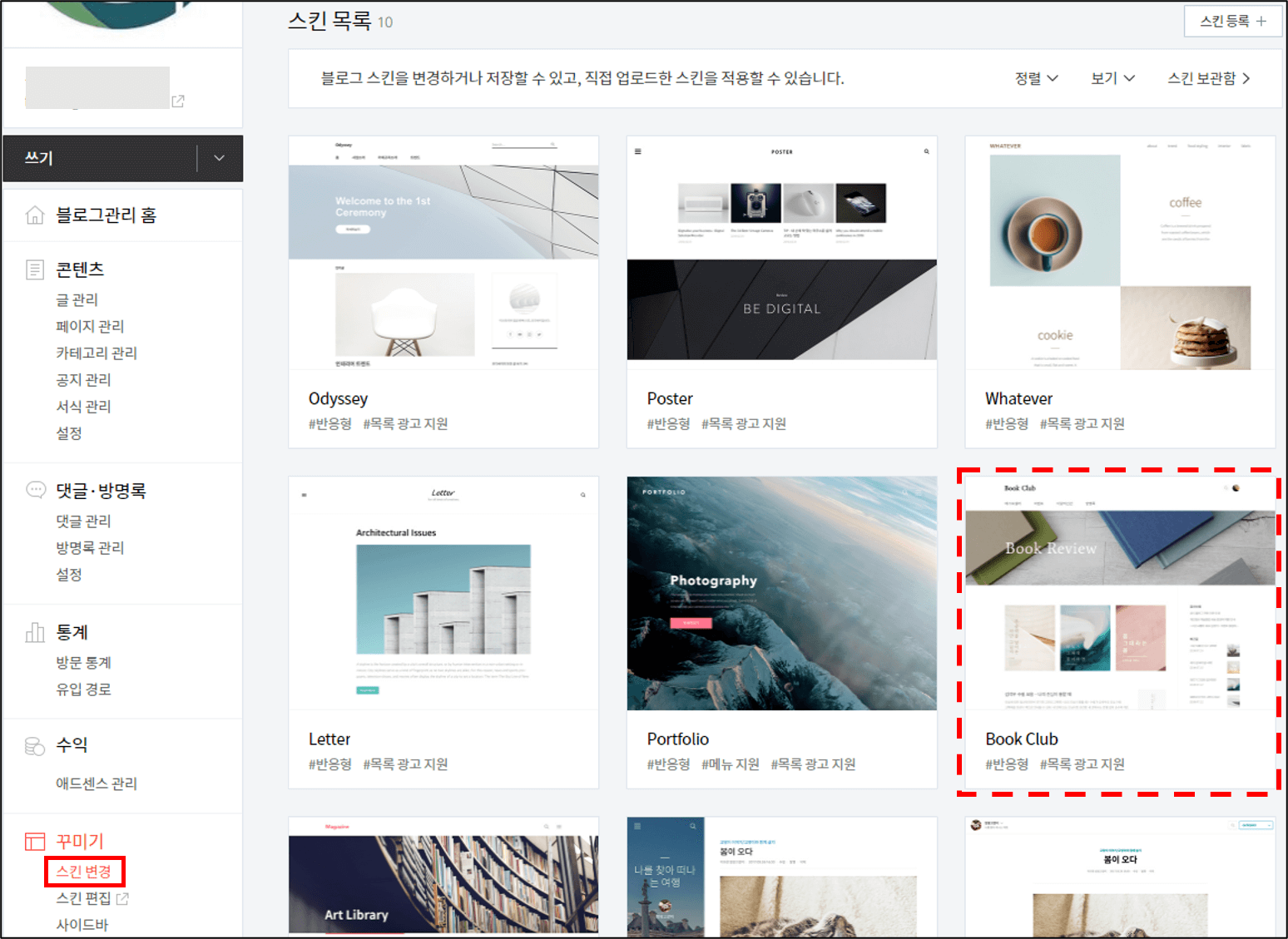Click the external-link icon beside 스킨 편집
This screenshot has width=1288, height=939.
123,898
